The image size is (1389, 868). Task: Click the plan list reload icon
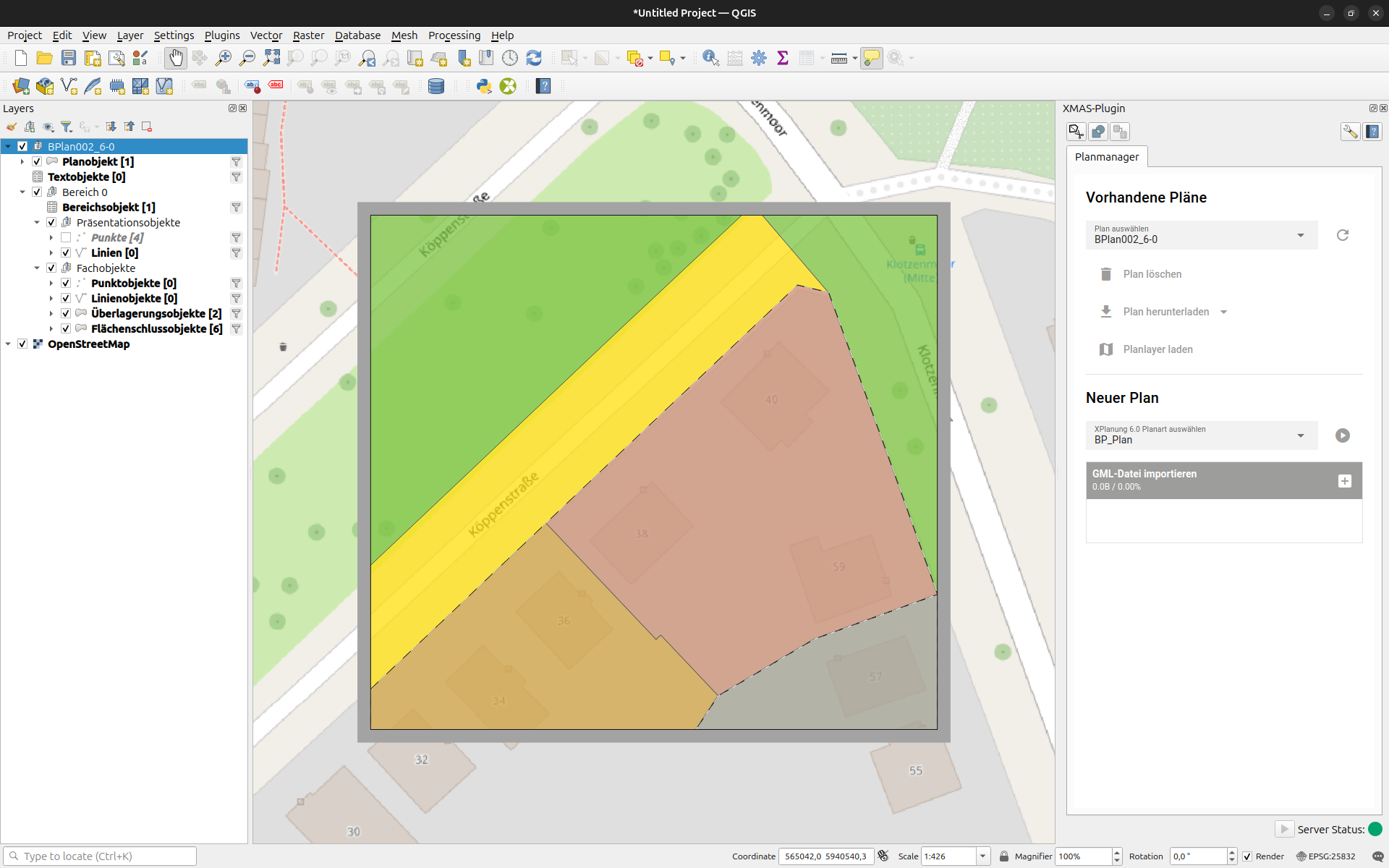pos(1343,235)
